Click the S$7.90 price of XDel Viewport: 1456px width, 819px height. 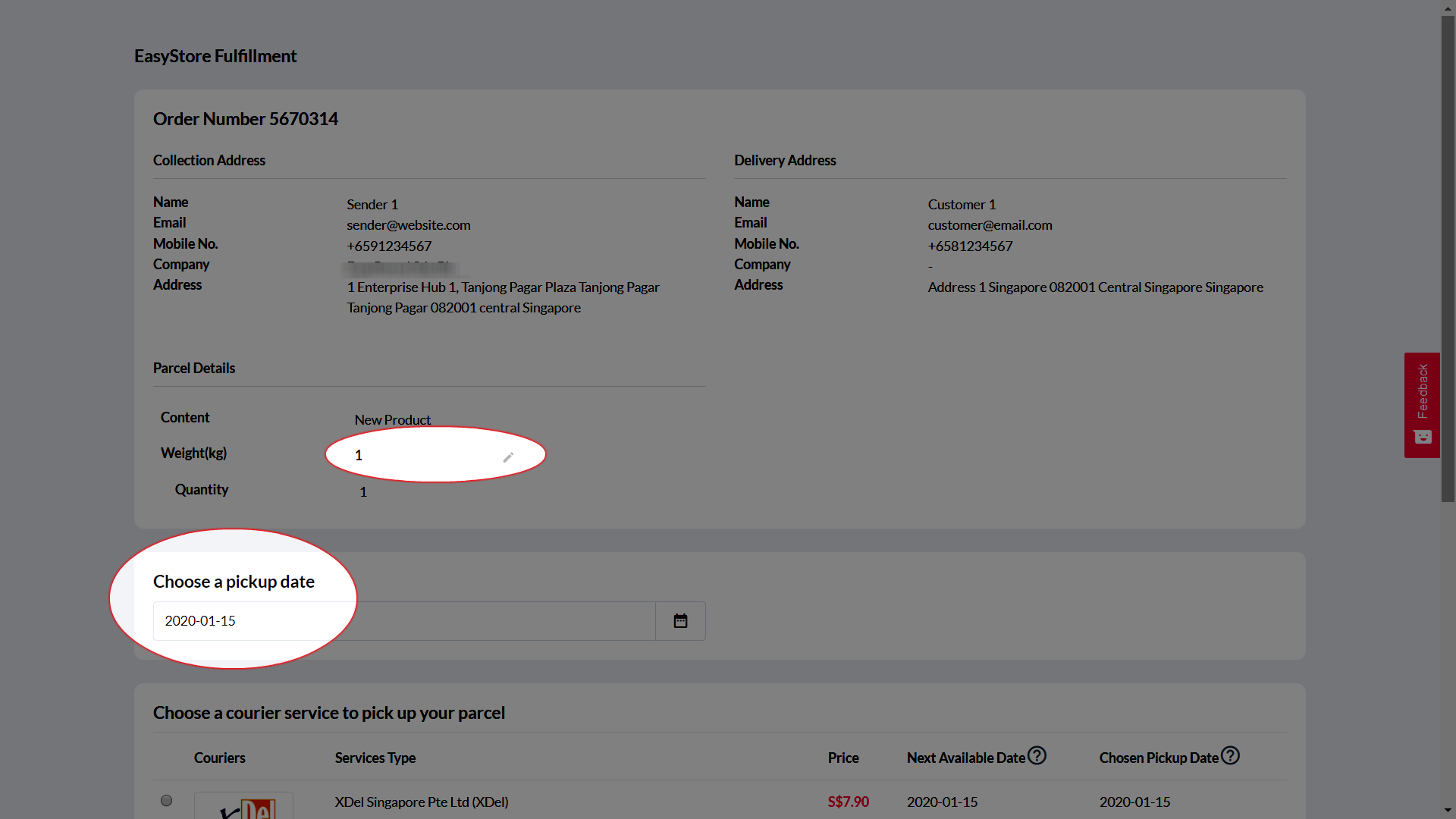coord(848,802)
